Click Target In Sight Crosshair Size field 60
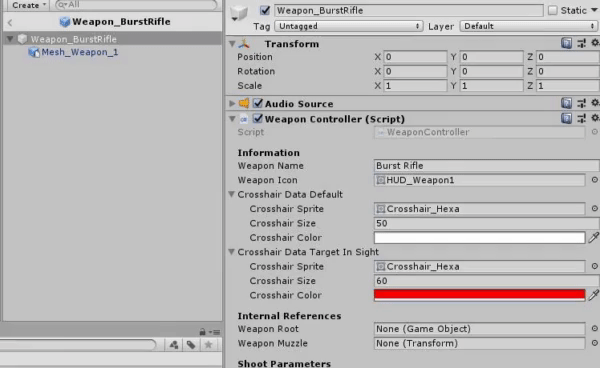The image size is (600, 368). (487, 280)
